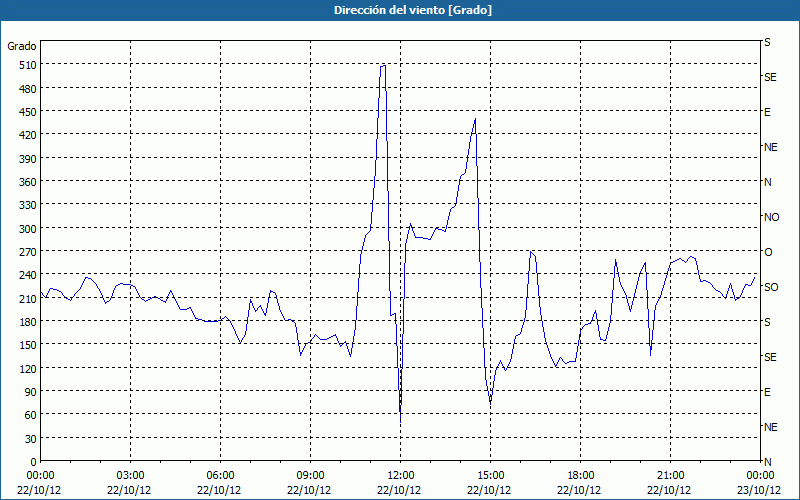Click the 'NO' compass direction label
Image resolution: width=800 pixels, height=500 pixels.
771,217
